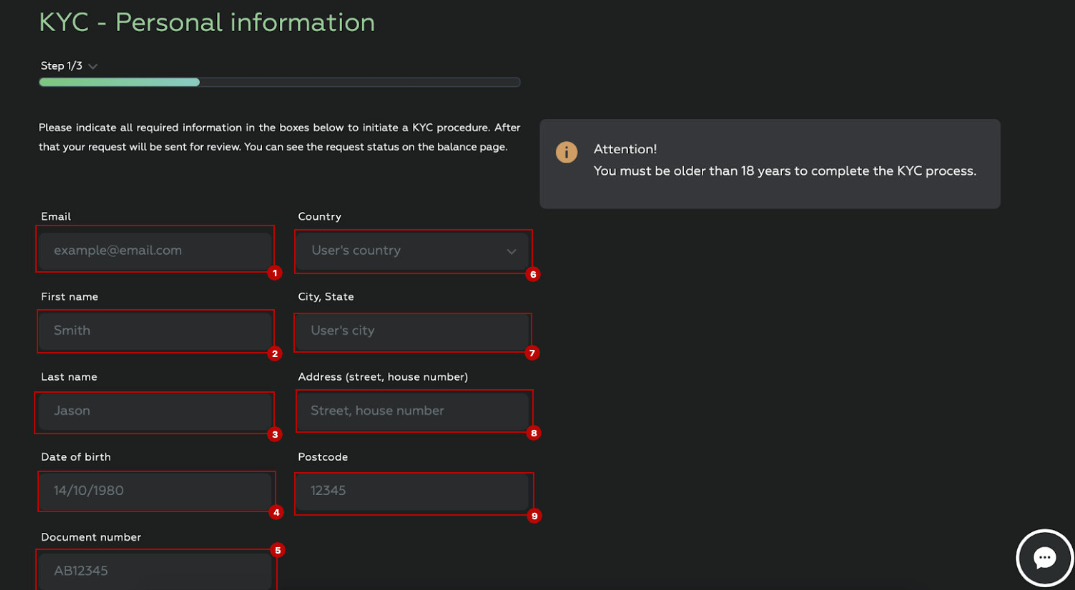Open the live chat bubble icon
This screenshot has width=1075, height=590.
(1044, 558)
